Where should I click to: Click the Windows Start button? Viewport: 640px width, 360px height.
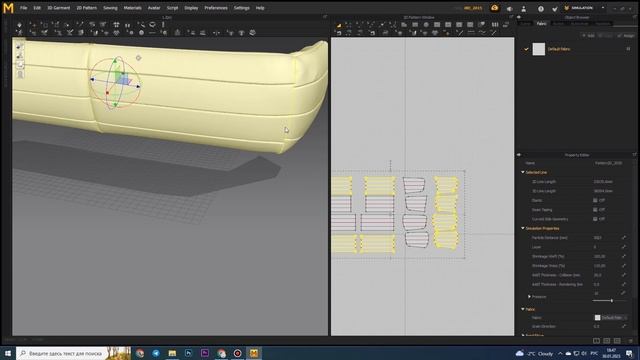click(8, 353)
